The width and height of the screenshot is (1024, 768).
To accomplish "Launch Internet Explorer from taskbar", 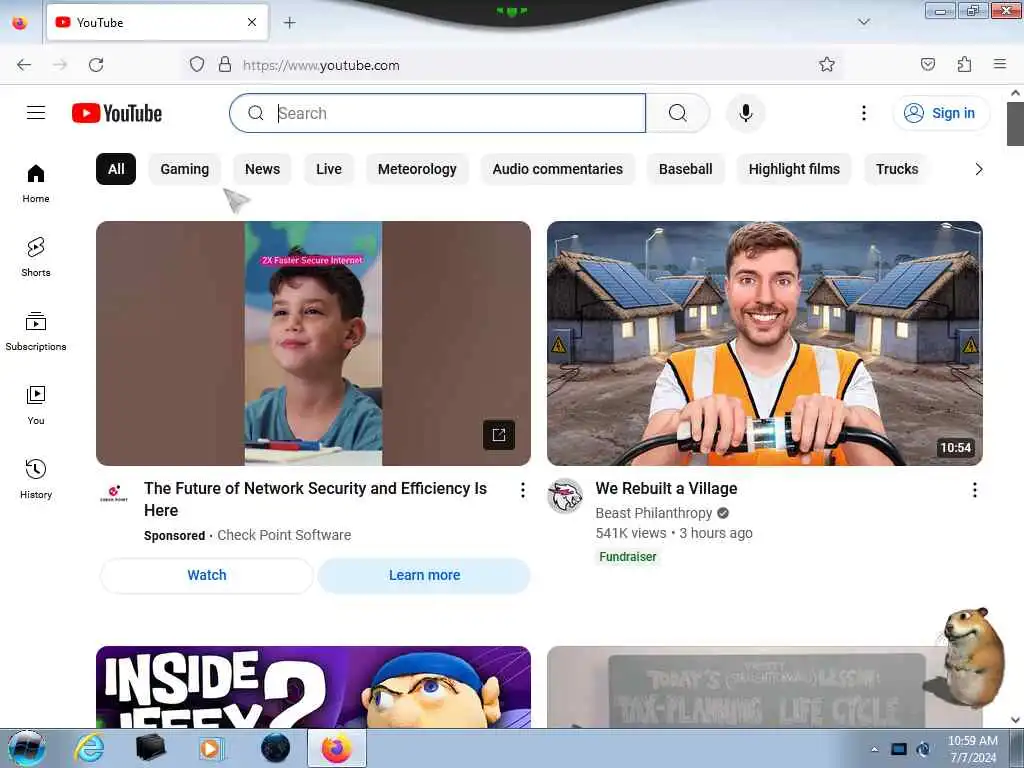I will 89,748.
